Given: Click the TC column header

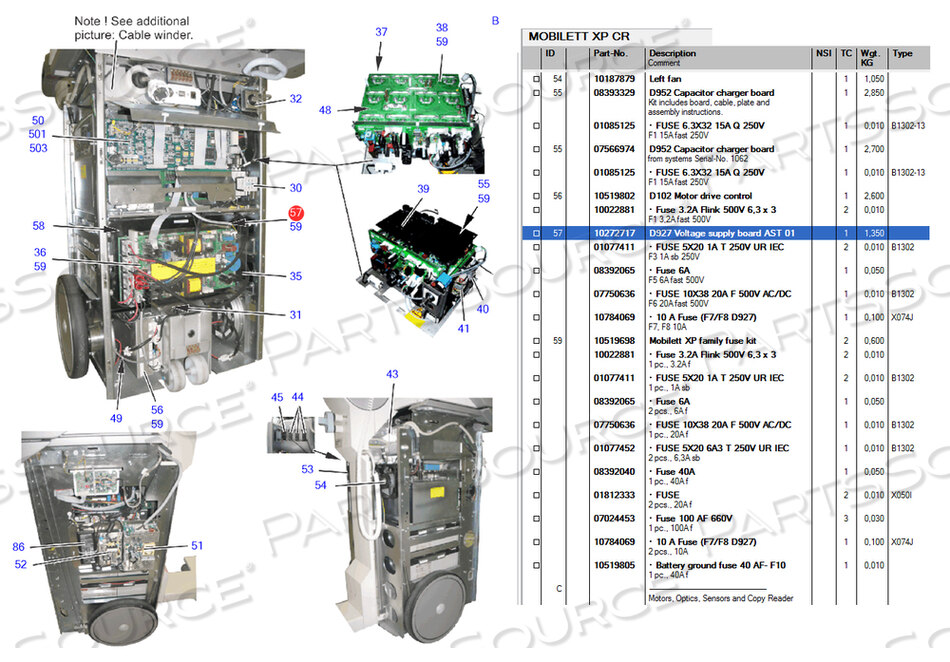Looking at the screenshot, I should [846, 53].
